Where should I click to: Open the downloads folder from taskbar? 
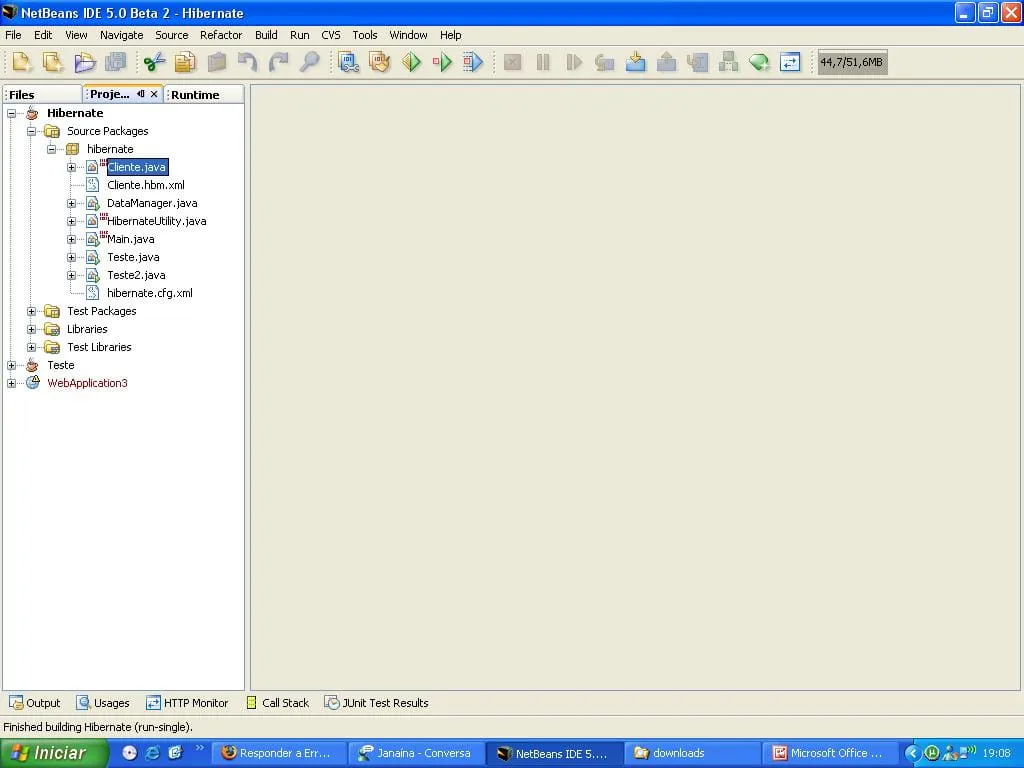[x=692, y=754]
